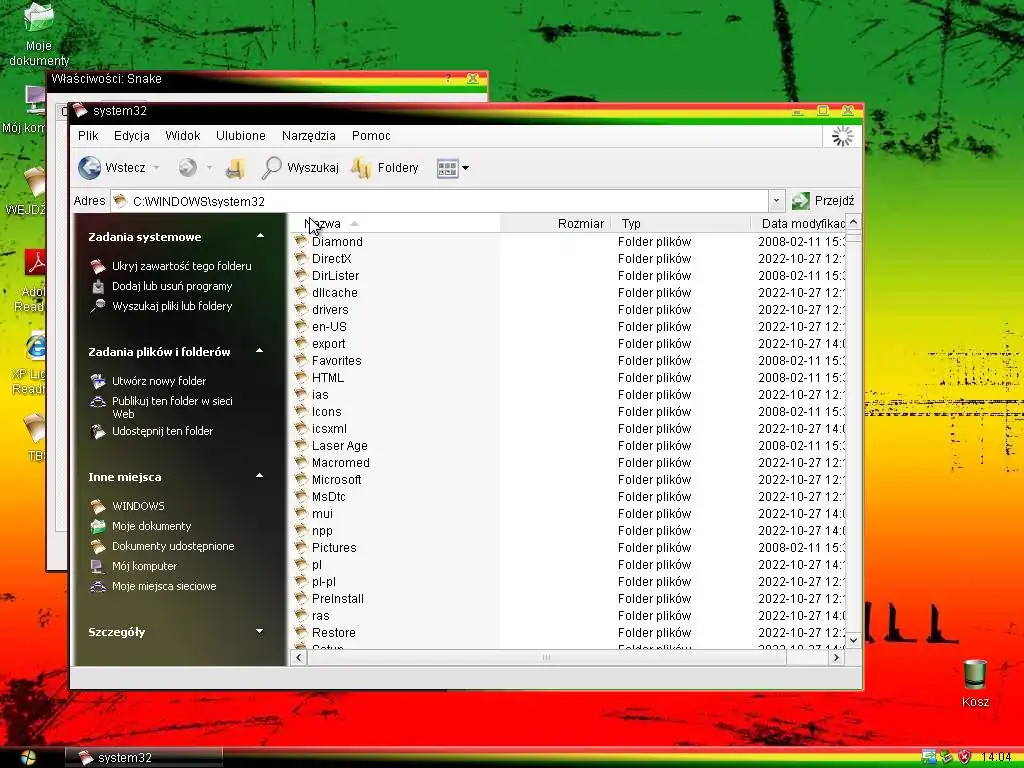Screen dimensions: 1024x768
Task: Click folder icon next to Restore
Action: (300, 632)
